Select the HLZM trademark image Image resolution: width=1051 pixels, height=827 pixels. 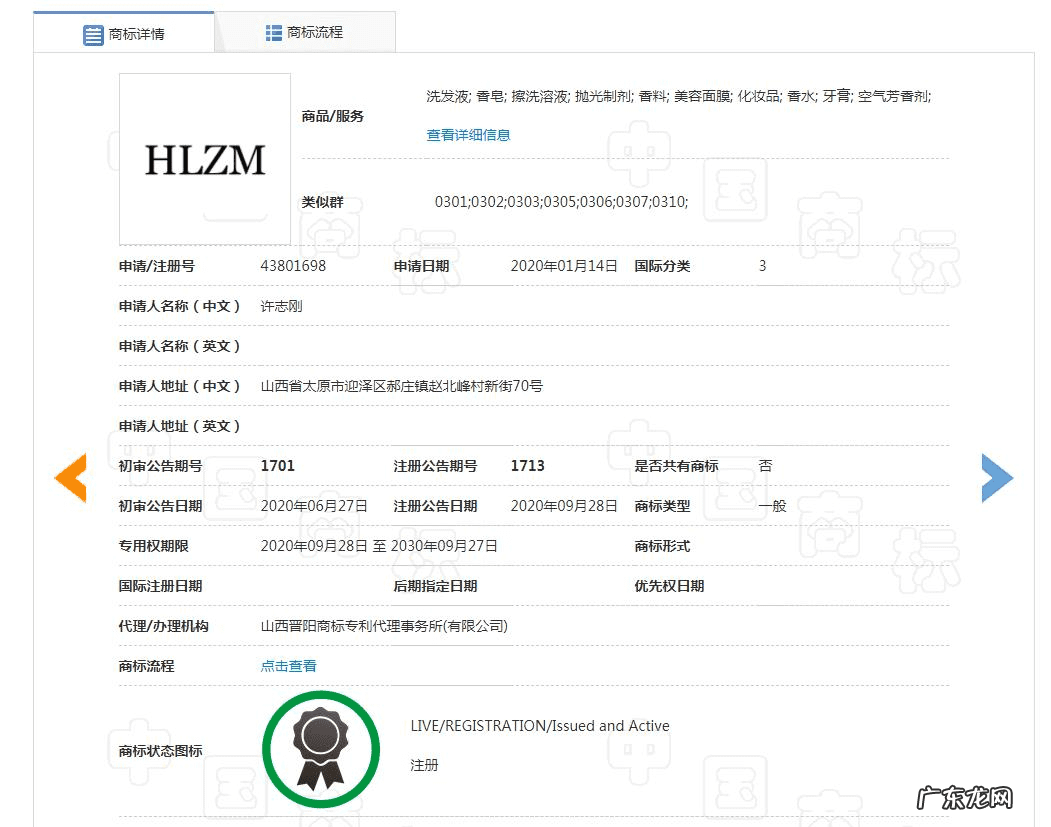204,158
